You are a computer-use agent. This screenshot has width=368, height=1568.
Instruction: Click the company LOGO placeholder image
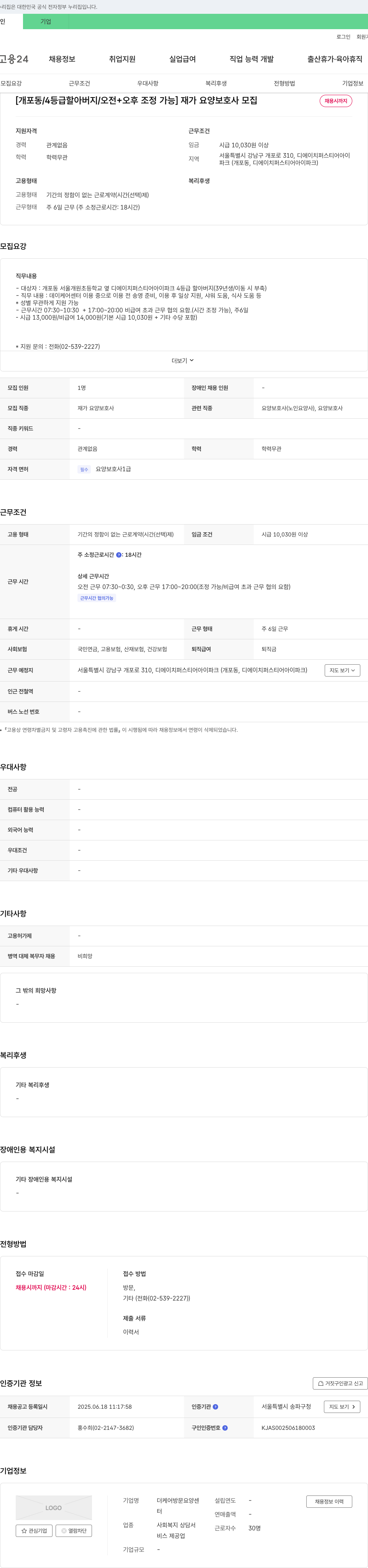tap(54, 1508)
